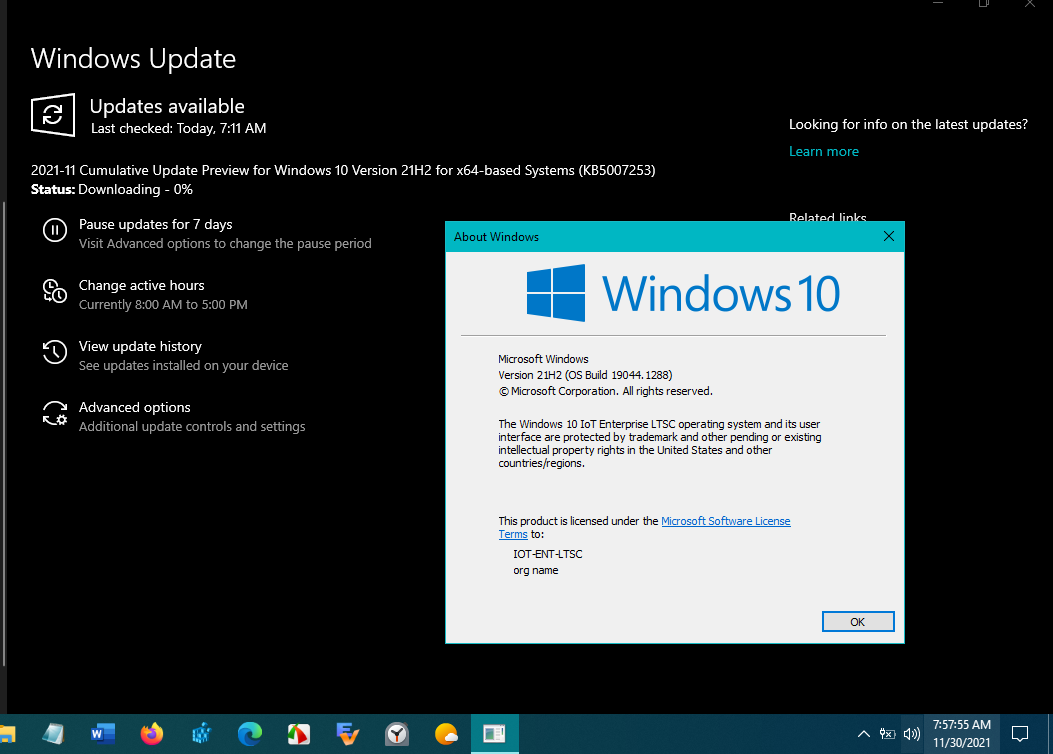Click the 'Currently 8:00 AM to 5:00 PM' text
1053x754 pixels.
[x=163, y=305]
